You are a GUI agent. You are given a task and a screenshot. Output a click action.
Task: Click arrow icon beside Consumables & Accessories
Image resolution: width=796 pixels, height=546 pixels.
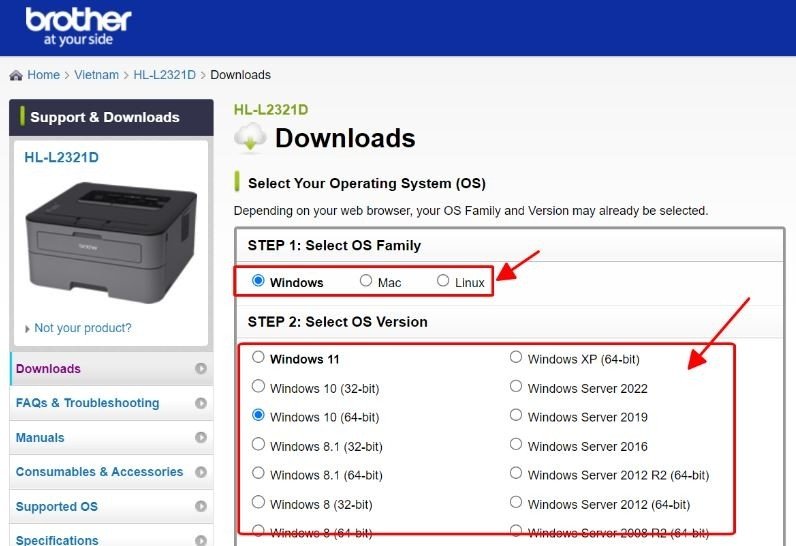[201, 472]
